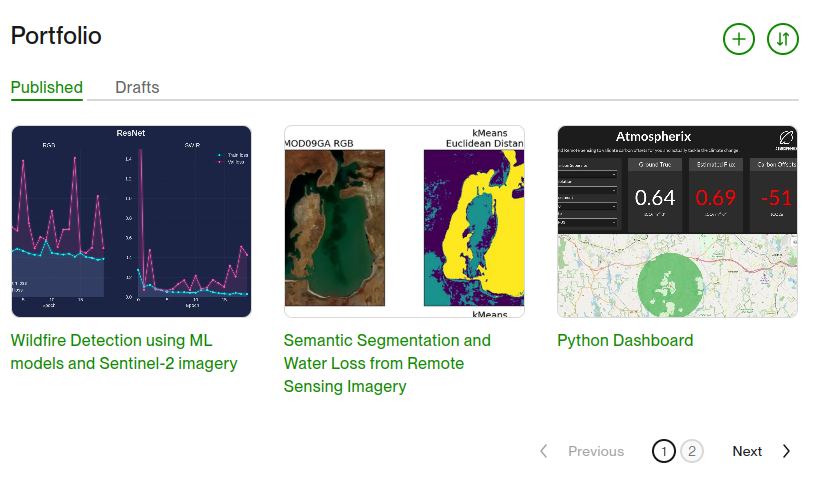Go to page 1 of the portfolio
The width and height of the screenshot is (814, 487).
click(663, 451)
